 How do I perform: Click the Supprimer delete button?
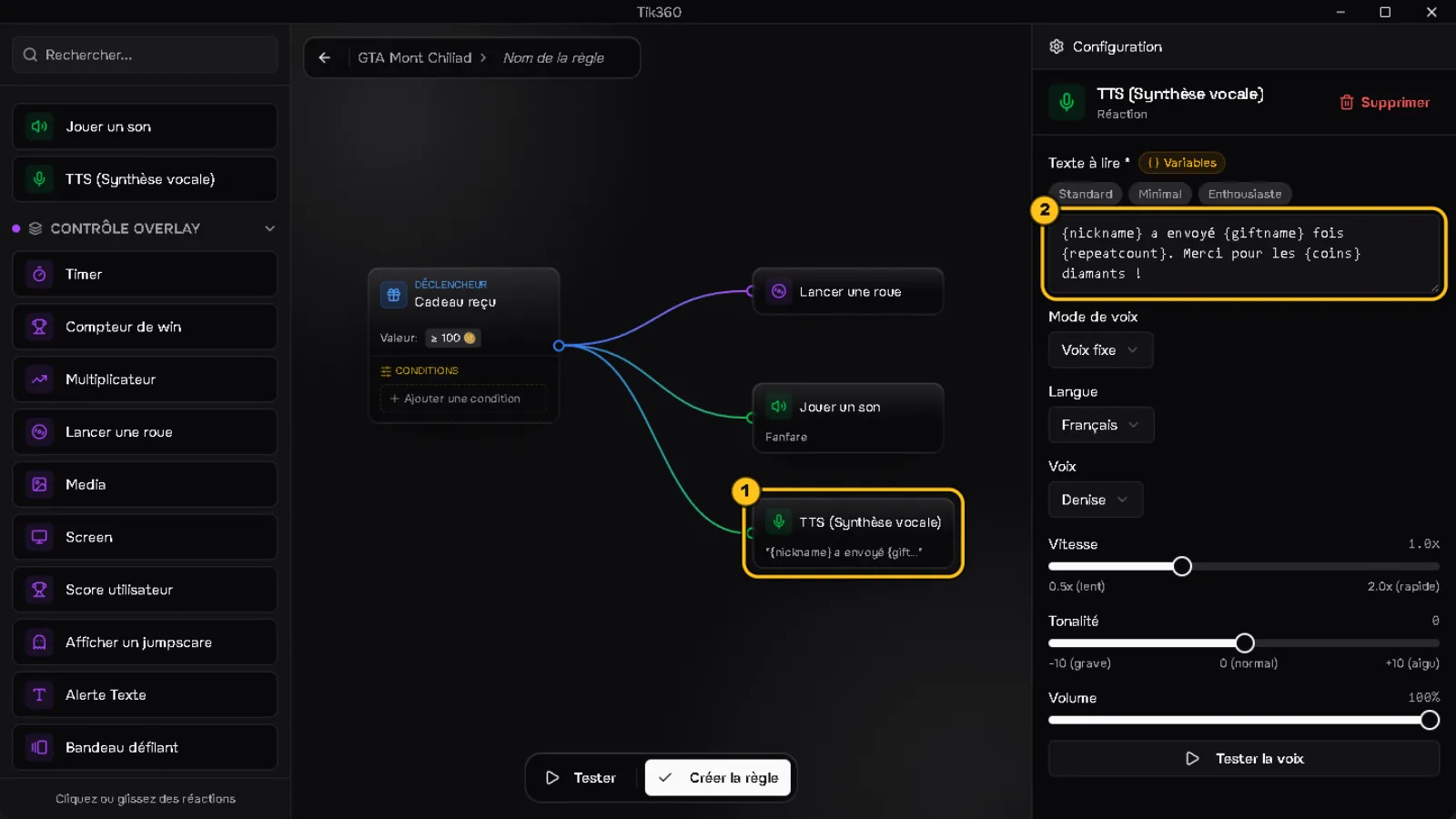[x=1384, y=103]
